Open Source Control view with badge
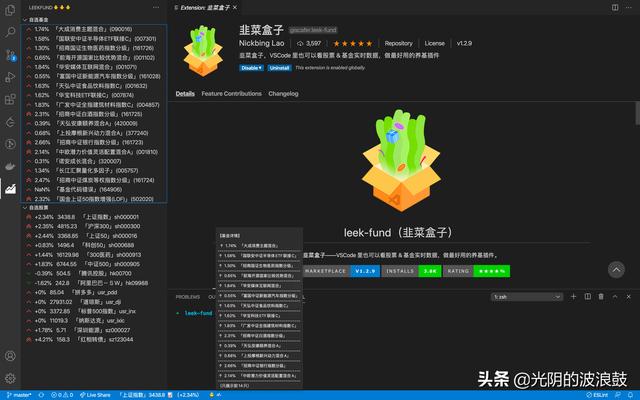The image size is (640, 400). [x=10, y=55]
